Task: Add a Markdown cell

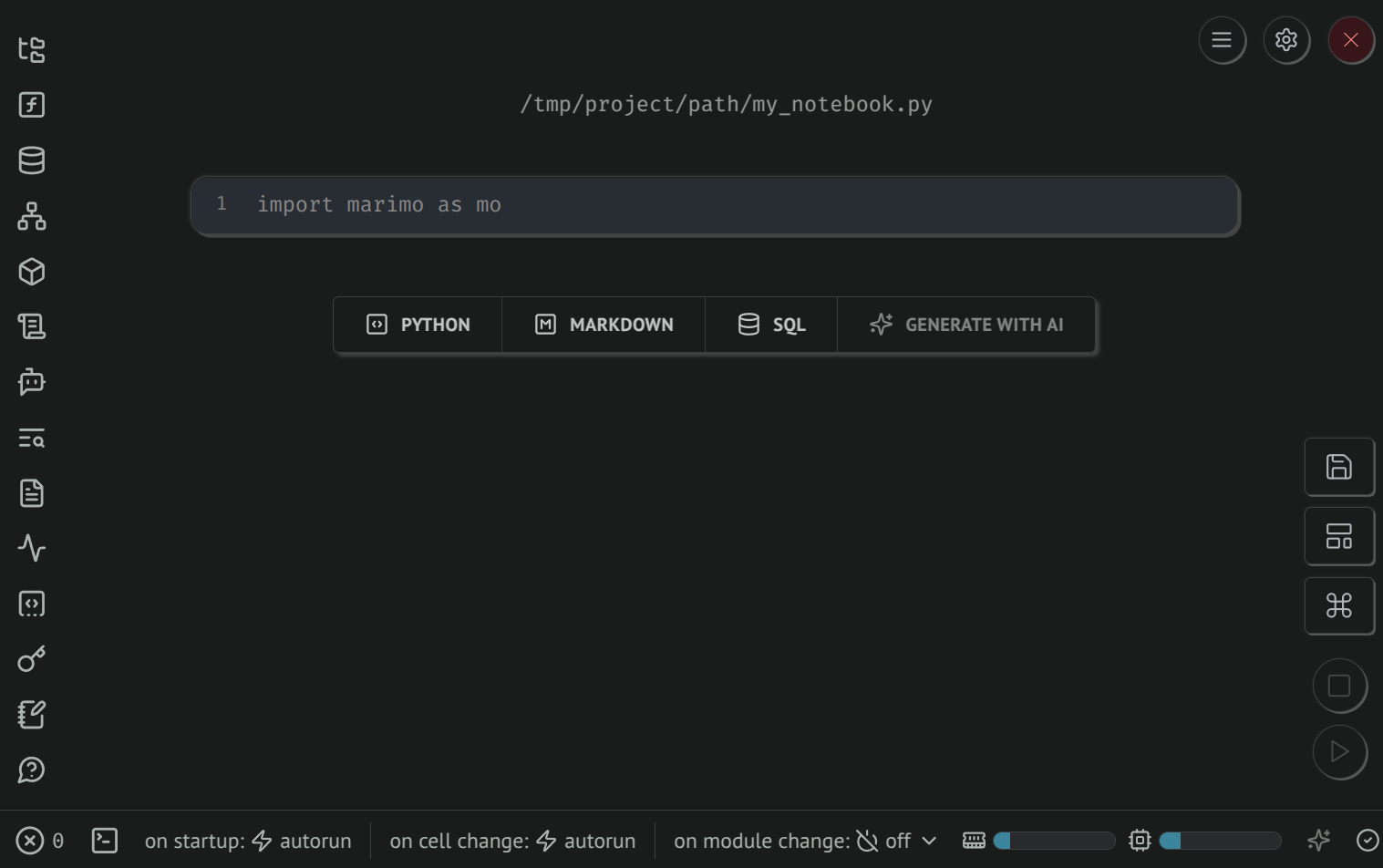Action: 604,325
